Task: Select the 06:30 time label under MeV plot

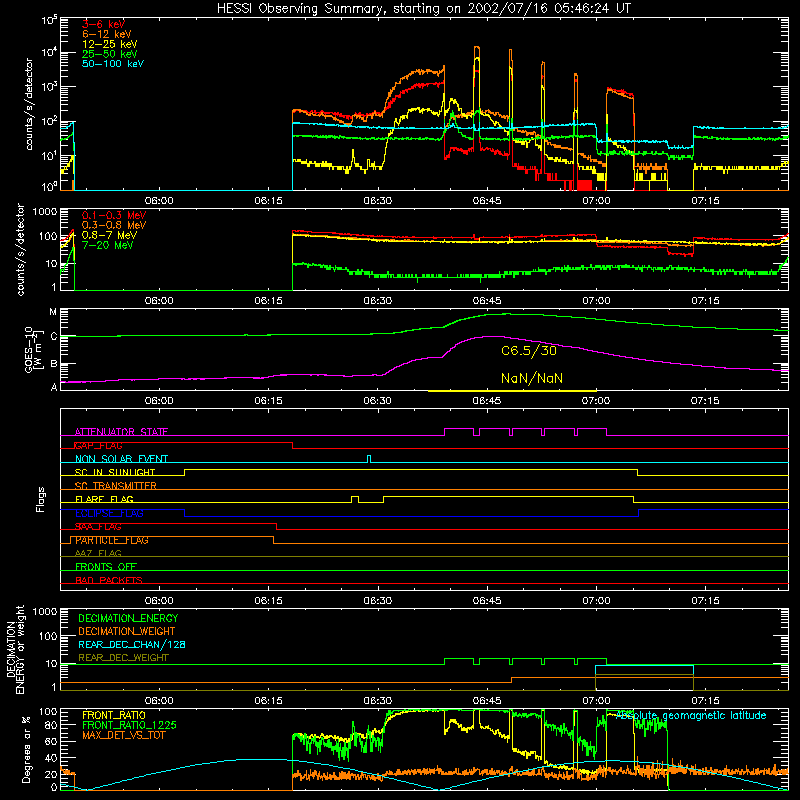Action: (x=378, y=301)
